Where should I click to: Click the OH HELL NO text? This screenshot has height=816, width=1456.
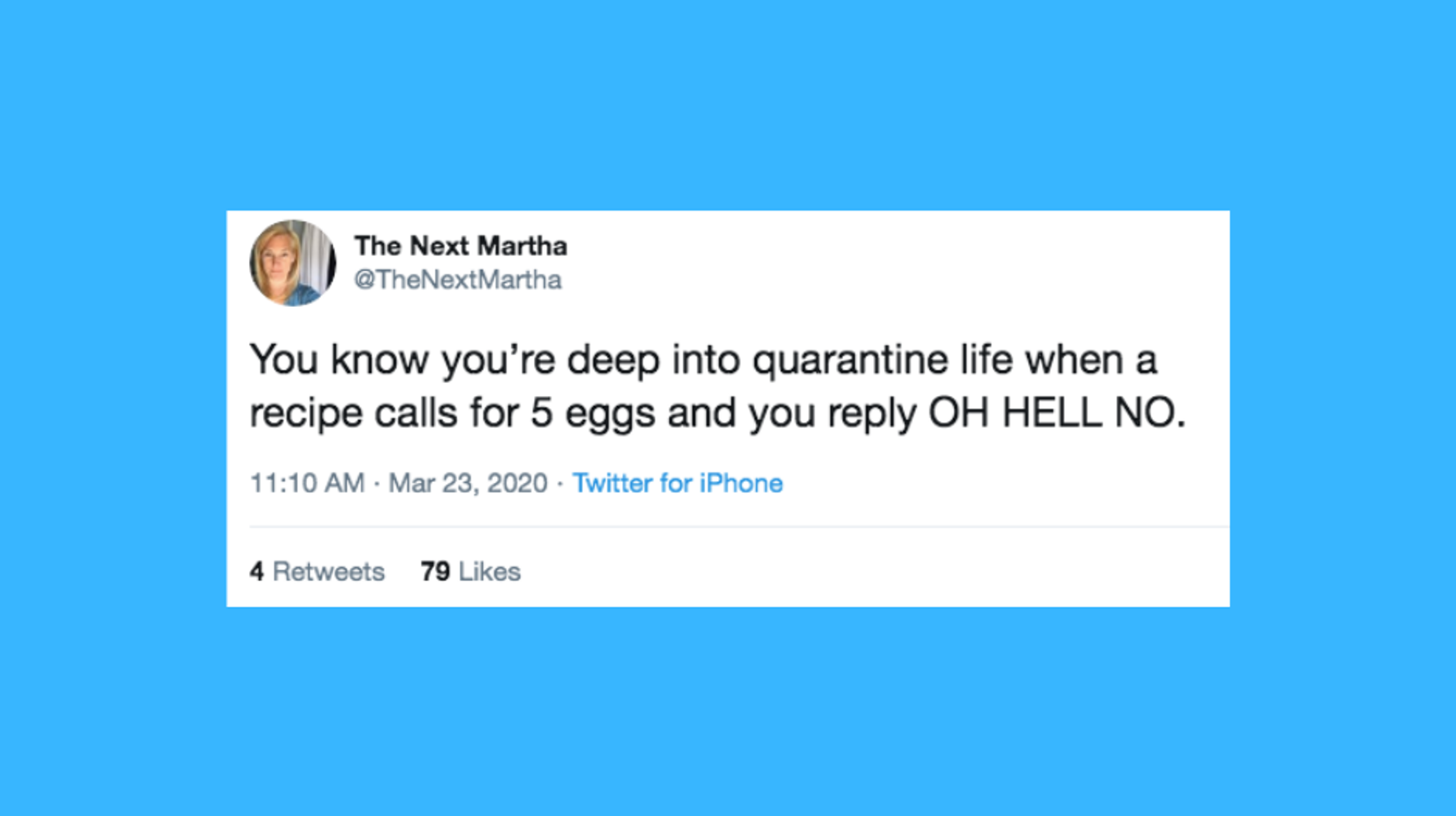click(x=1056, y=413)
